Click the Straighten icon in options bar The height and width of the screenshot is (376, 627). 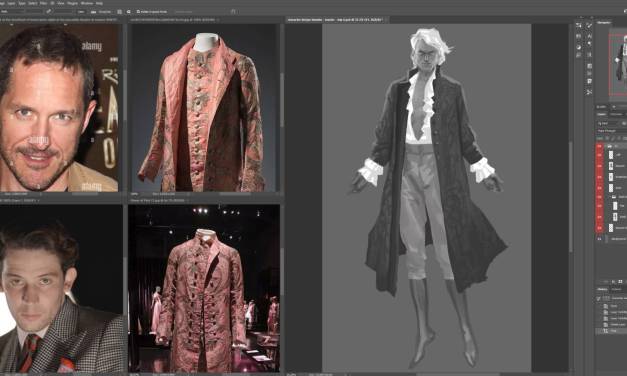coord(94,12)
